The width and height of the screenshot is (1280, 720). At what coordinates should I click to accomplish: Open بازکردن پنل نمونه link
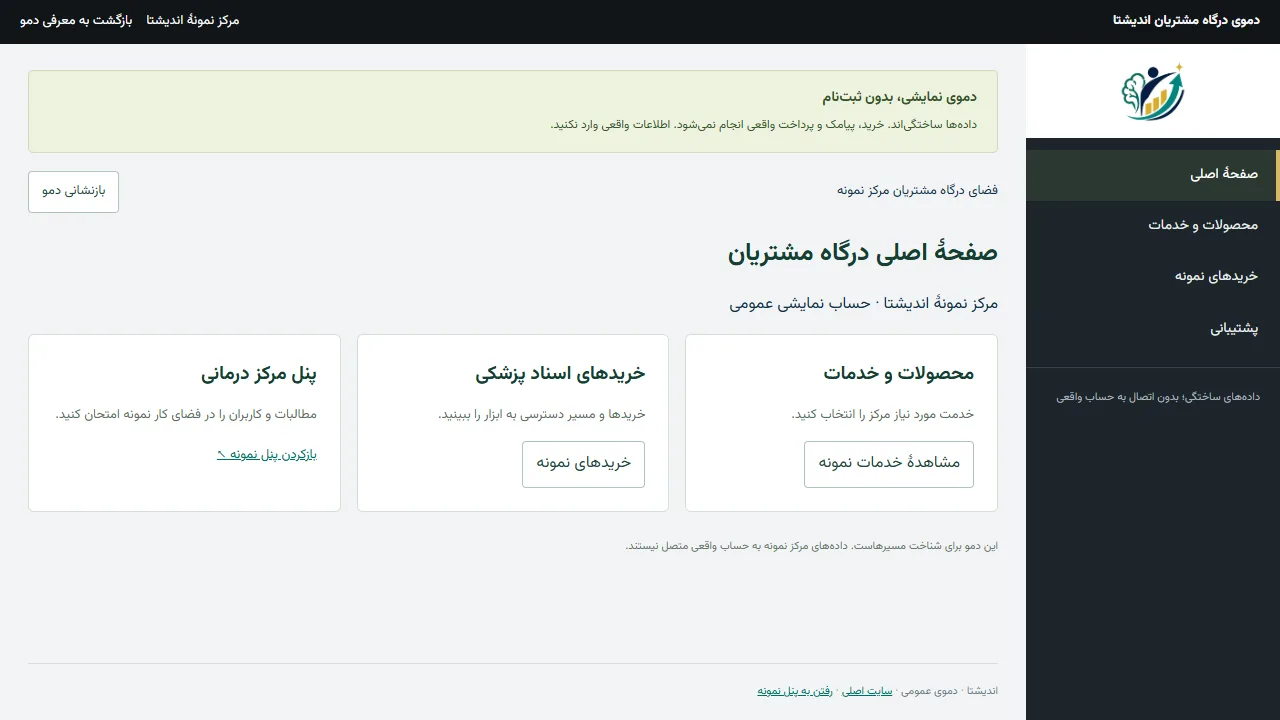coord(267,454)
